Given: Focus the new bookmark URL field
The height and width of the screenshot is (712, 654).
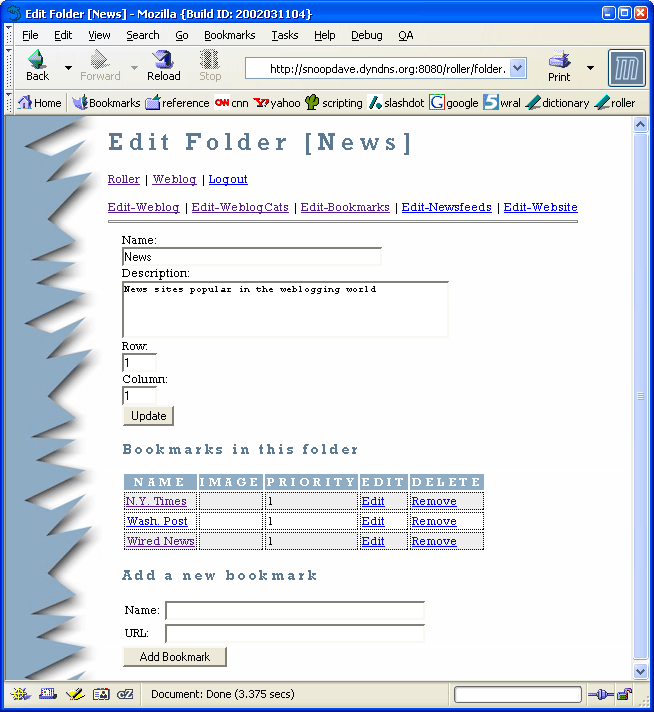Looking at the screenshot, I should pos(295,633).
